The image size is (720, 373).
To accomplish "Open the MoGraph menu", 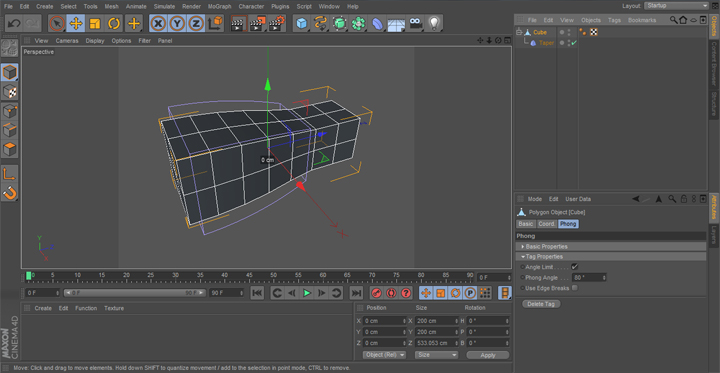I will click(219, 6).
